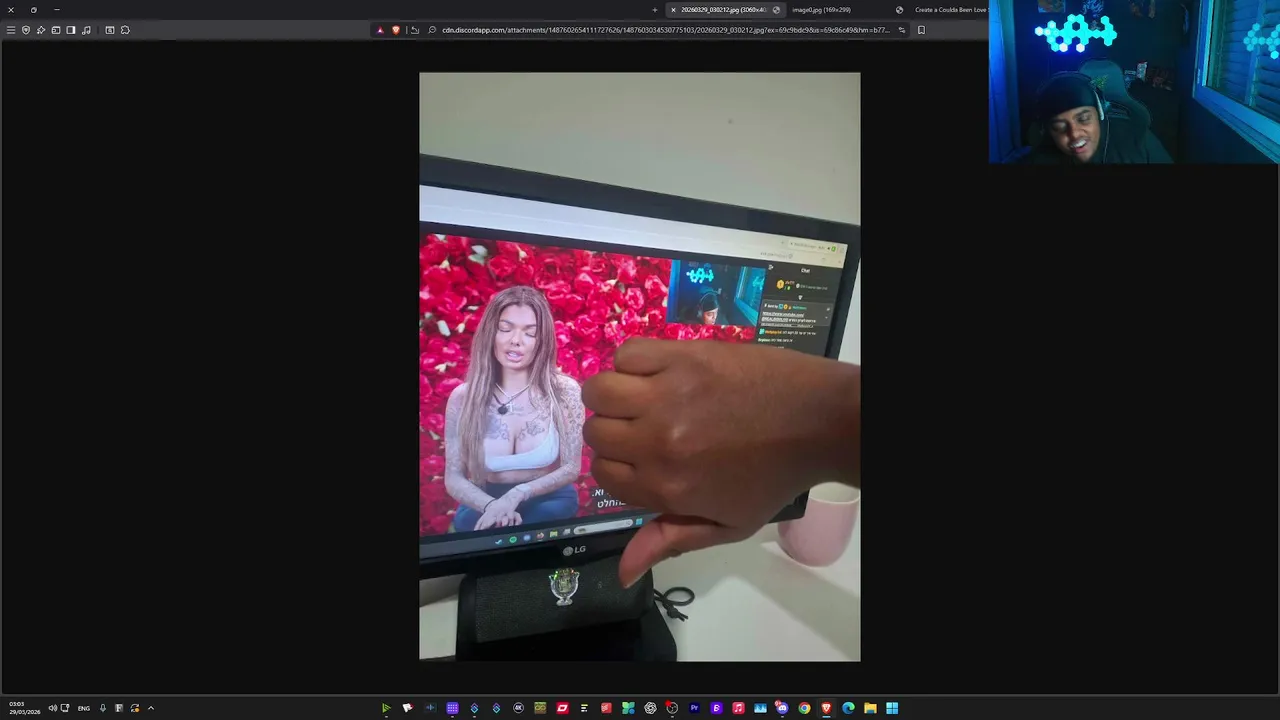The image size is (1280, 720).
Task: Select the 20260329_030212.jpg tab
Action: coord(725,10)
